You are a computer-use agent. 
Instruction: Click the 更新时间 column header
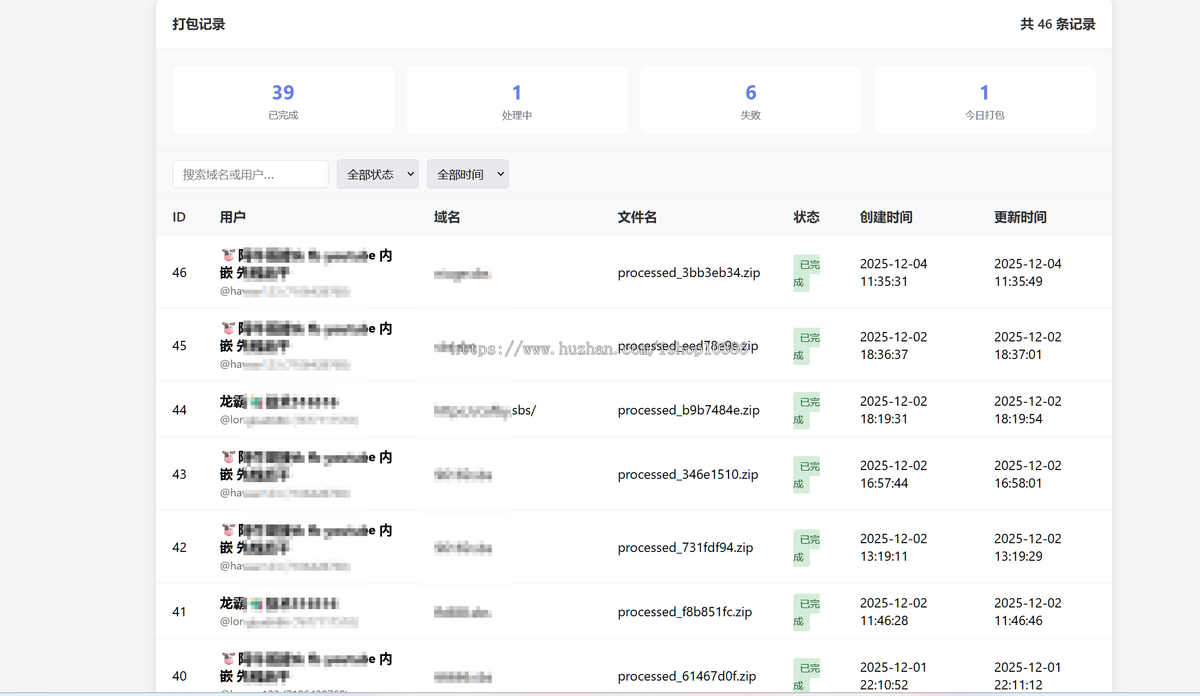pos(1019,216)
